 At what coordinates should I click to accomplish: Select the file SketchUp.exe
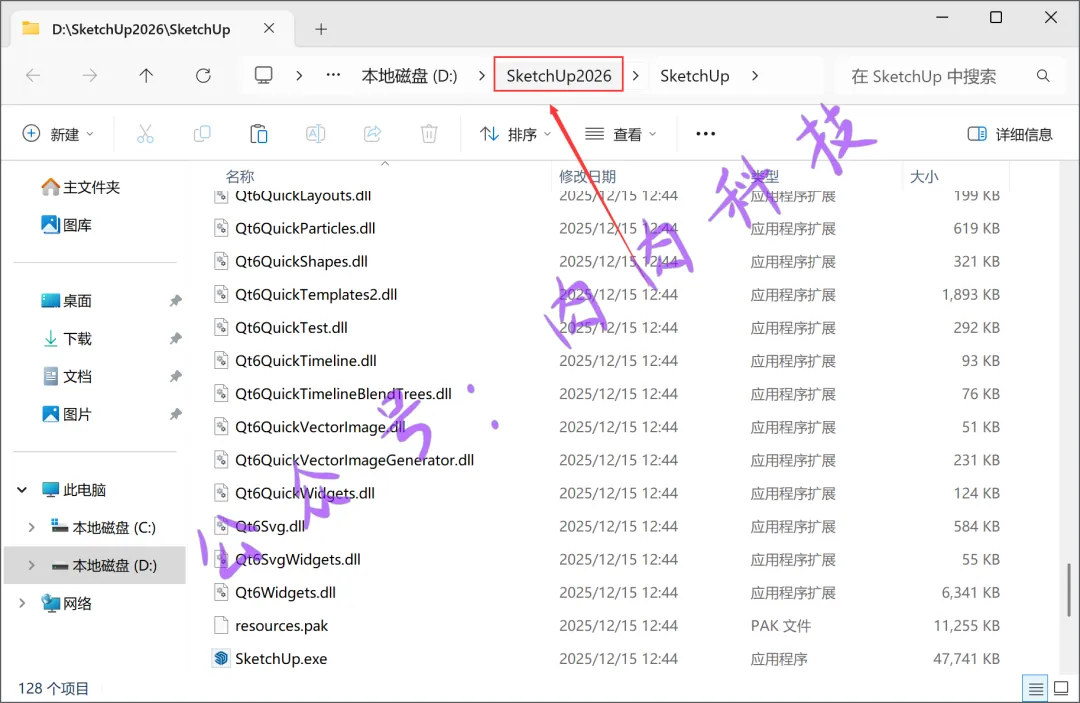coord(281,659)
